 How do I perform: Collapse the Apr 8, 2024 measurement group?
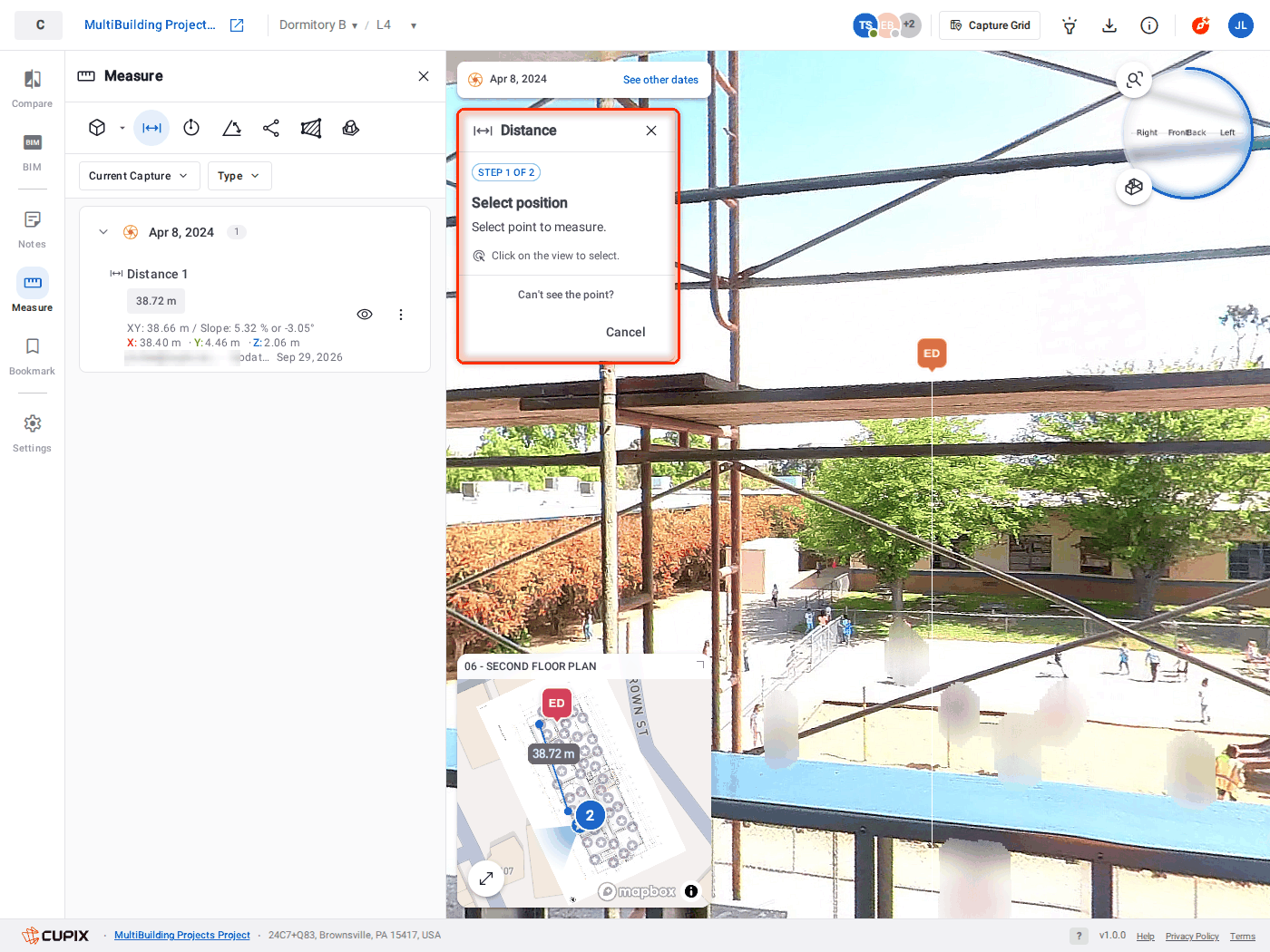[x=103, y=232]
